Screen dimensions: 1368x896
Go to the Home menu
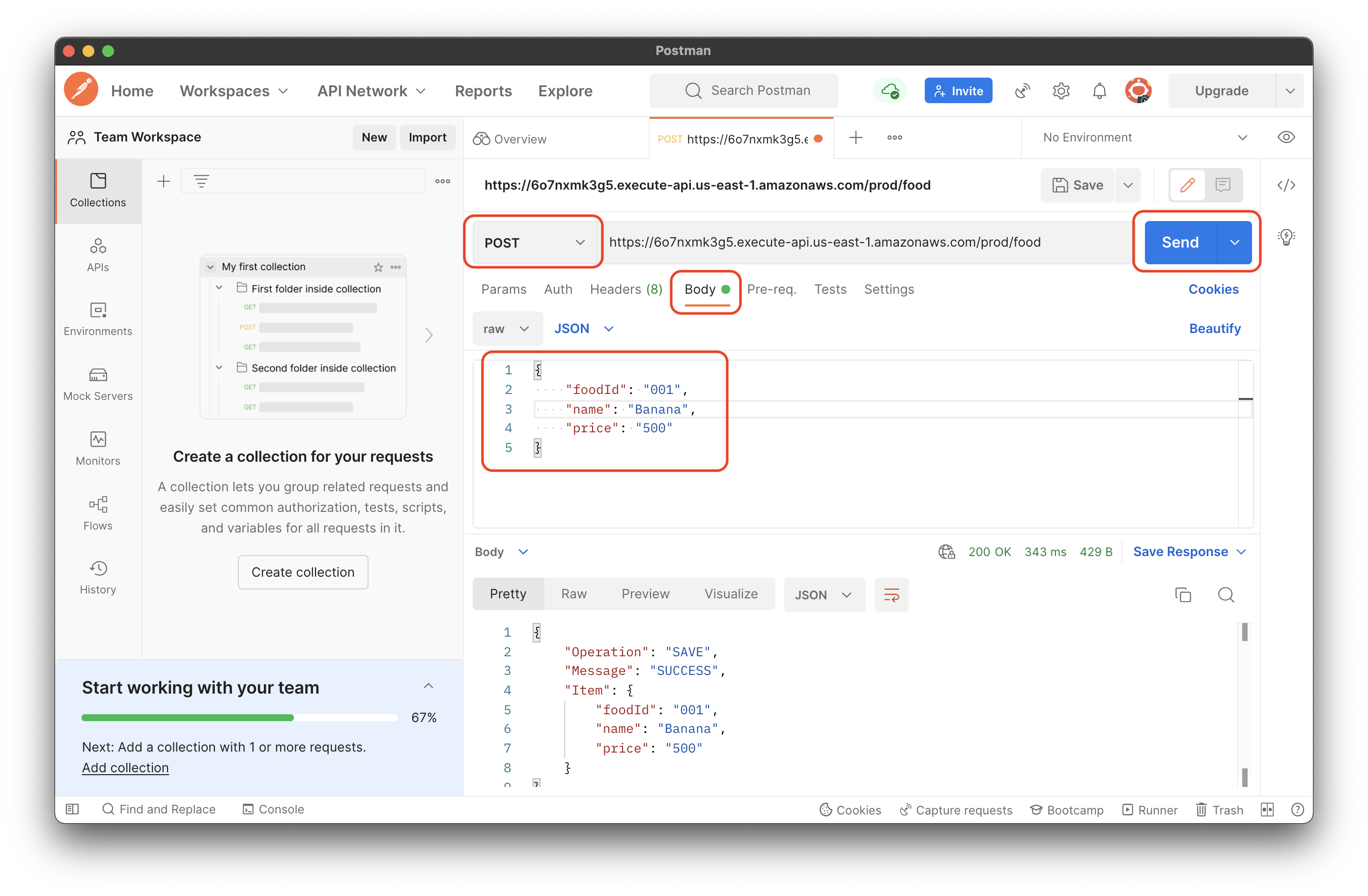tap(132, 91)
